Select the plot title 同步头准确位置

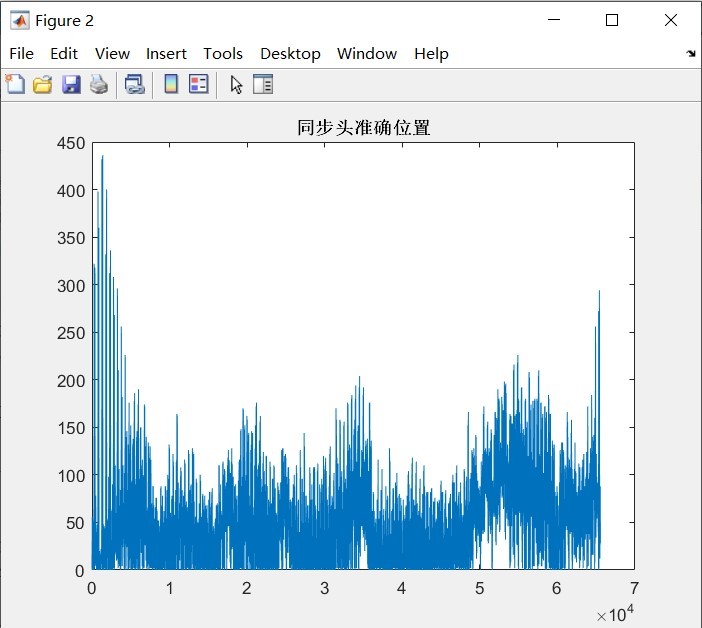click(x=364, y=128)
